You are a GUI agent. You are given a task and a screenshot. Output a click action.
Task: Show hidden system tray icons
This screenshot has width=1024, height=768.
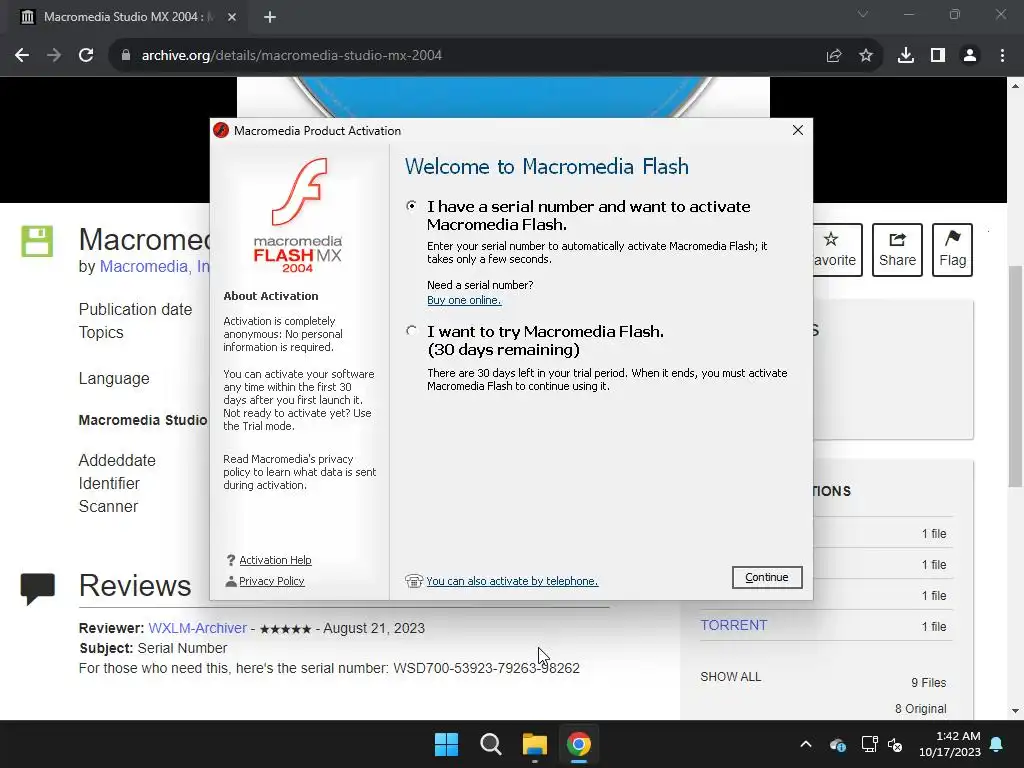pos(806,744)
